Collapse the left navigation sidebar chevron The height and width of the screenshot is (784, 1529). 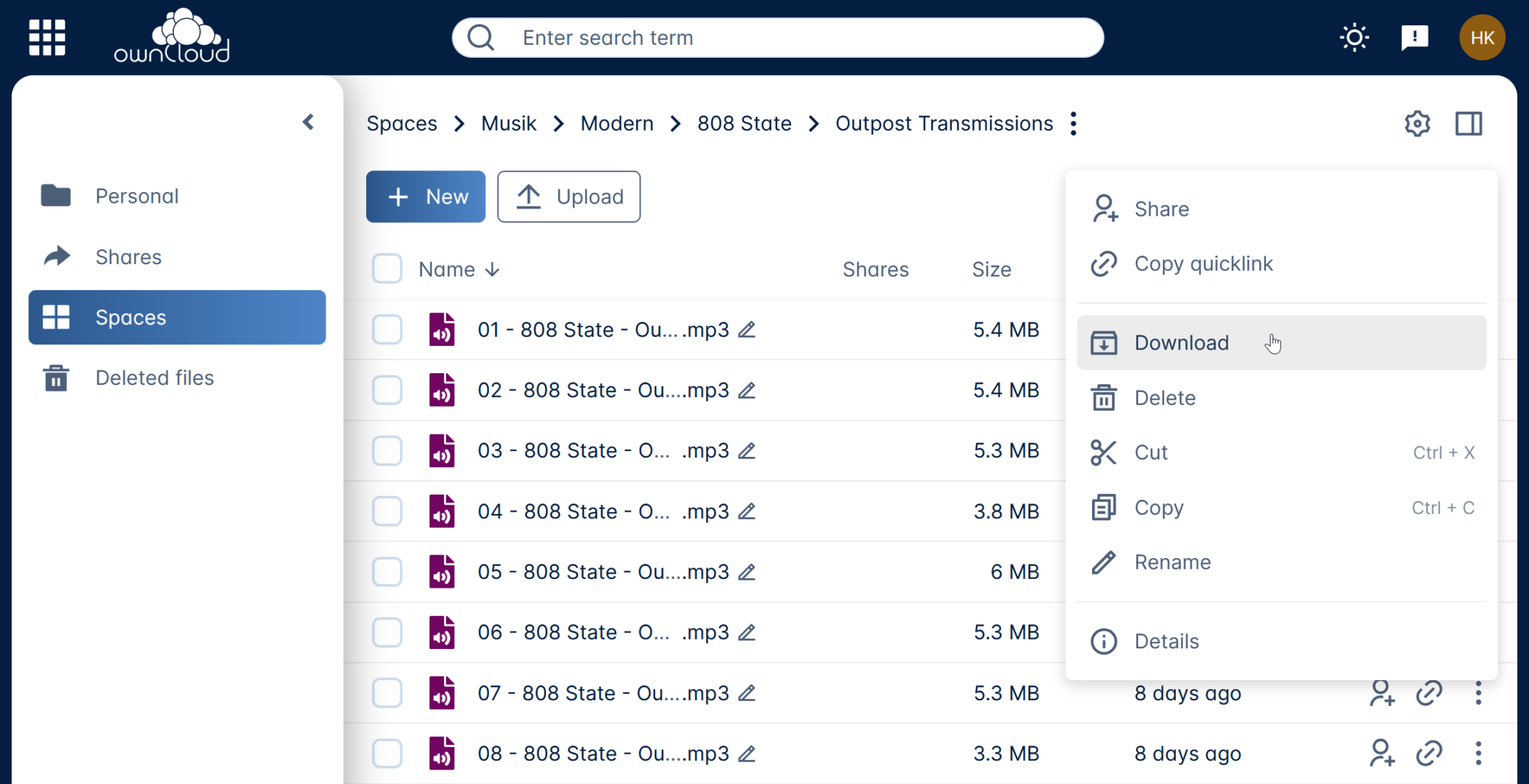pos(308,122)
